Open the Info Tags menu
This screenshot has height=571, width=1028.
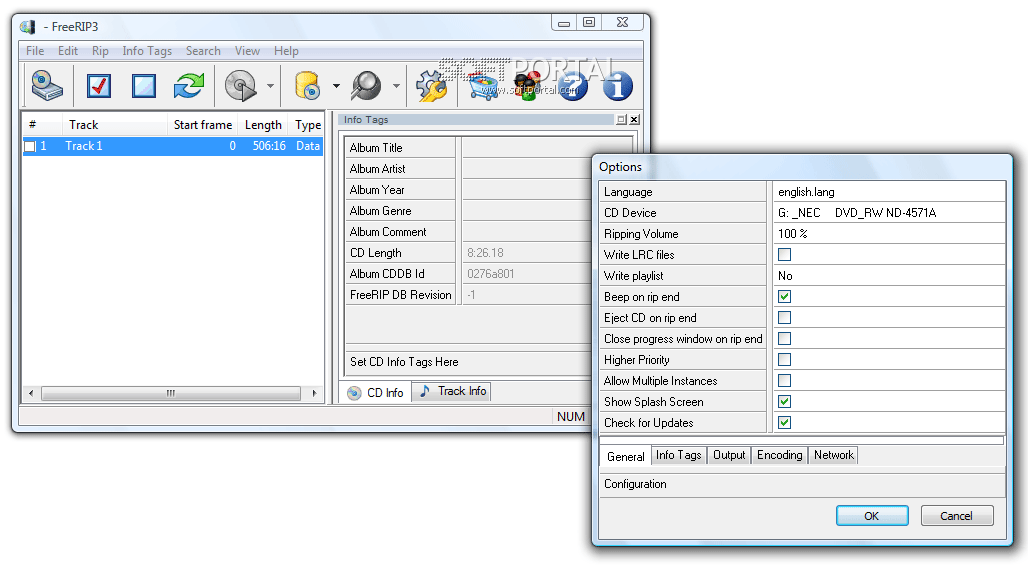tap(147, 50)
